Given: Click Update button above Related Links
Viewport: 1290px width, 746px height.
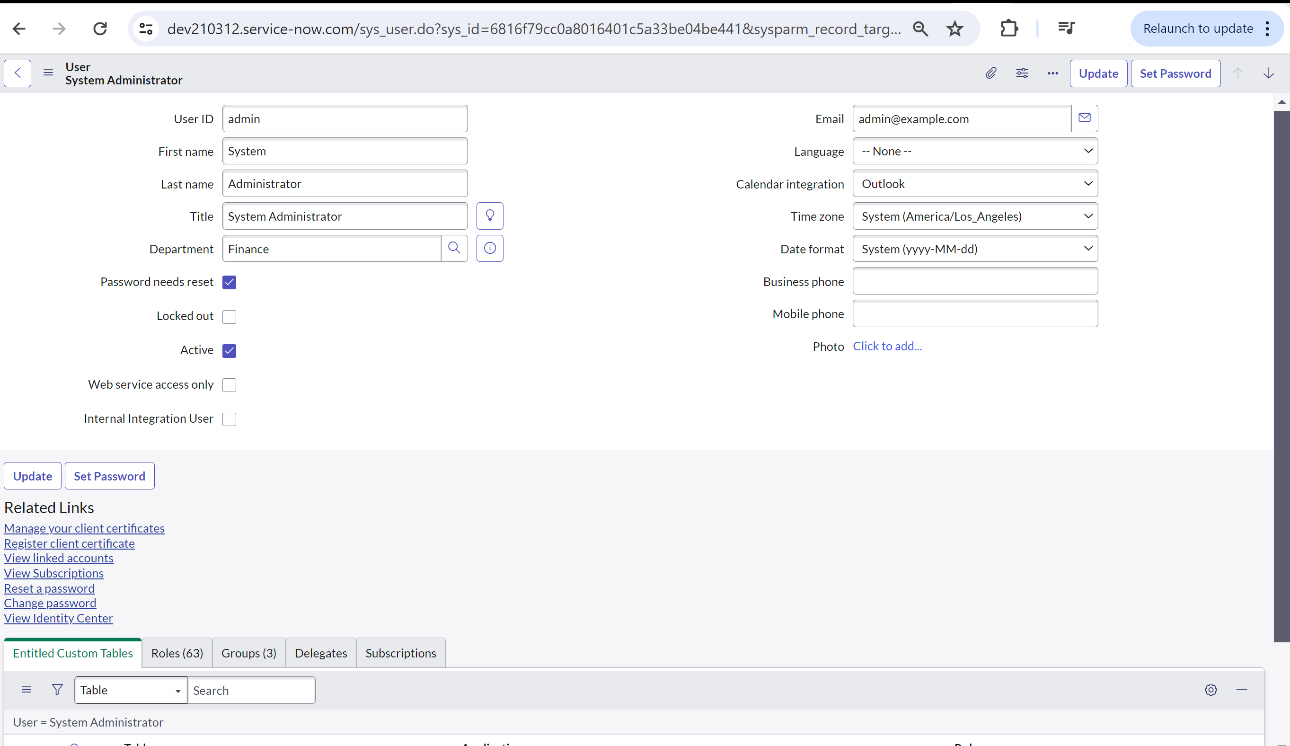Looking at the screenshot, I should click(33, 476).
